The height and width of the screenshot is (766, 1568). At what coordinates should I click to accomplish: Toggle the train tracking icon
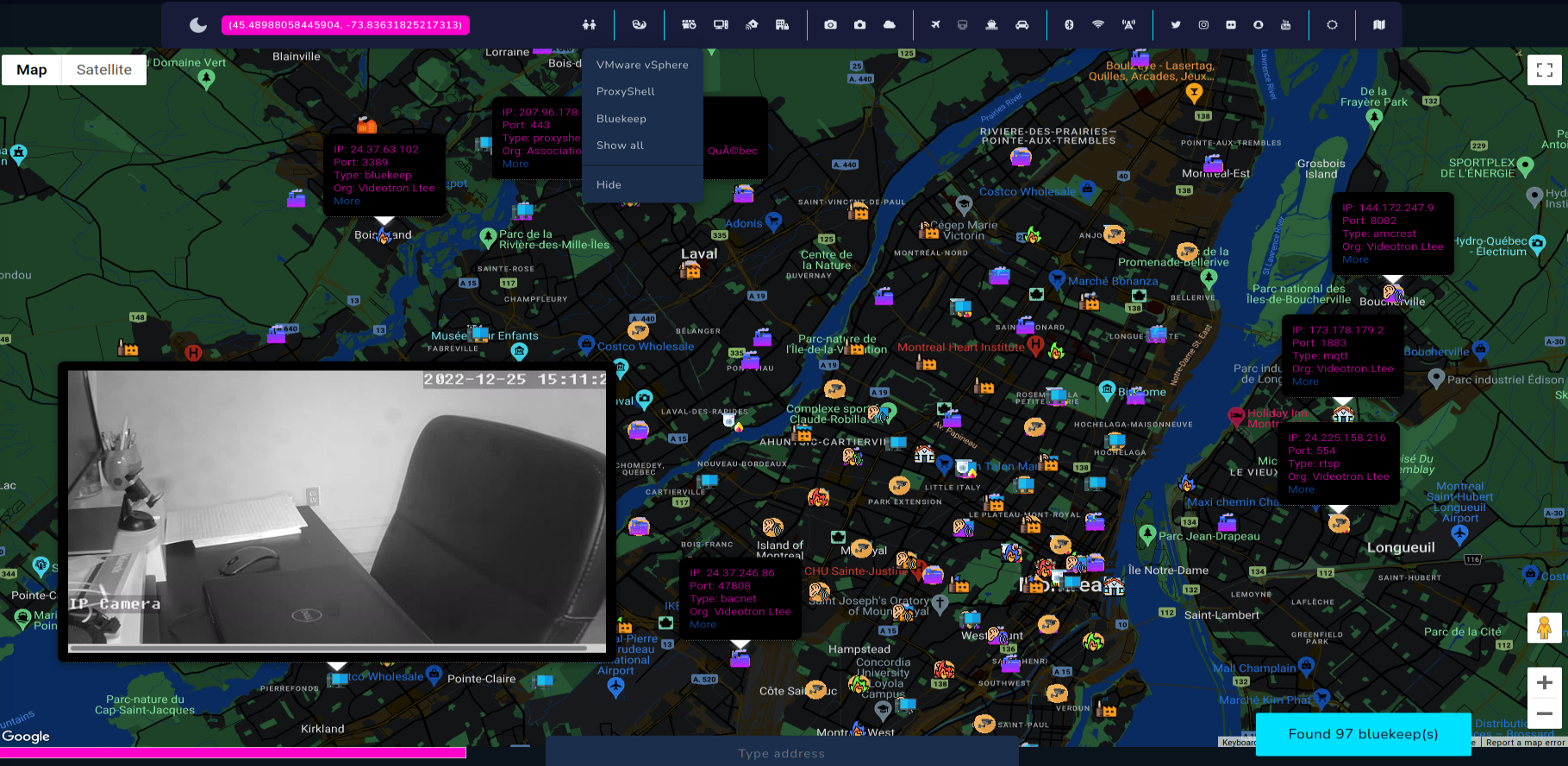(962, 25)
